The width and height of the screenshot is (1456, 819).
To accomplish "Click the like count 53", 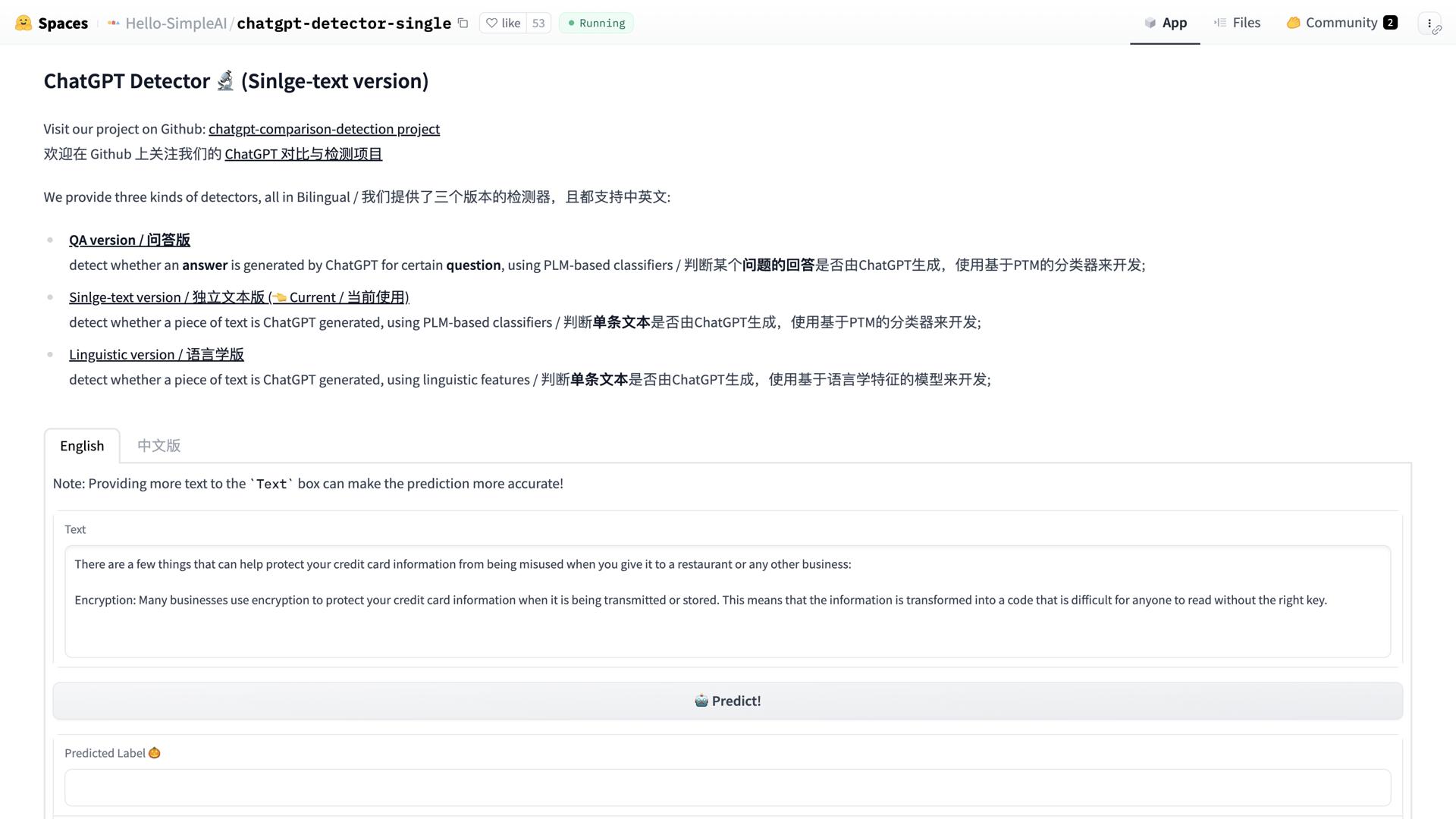I will click(x=538, y=23).
